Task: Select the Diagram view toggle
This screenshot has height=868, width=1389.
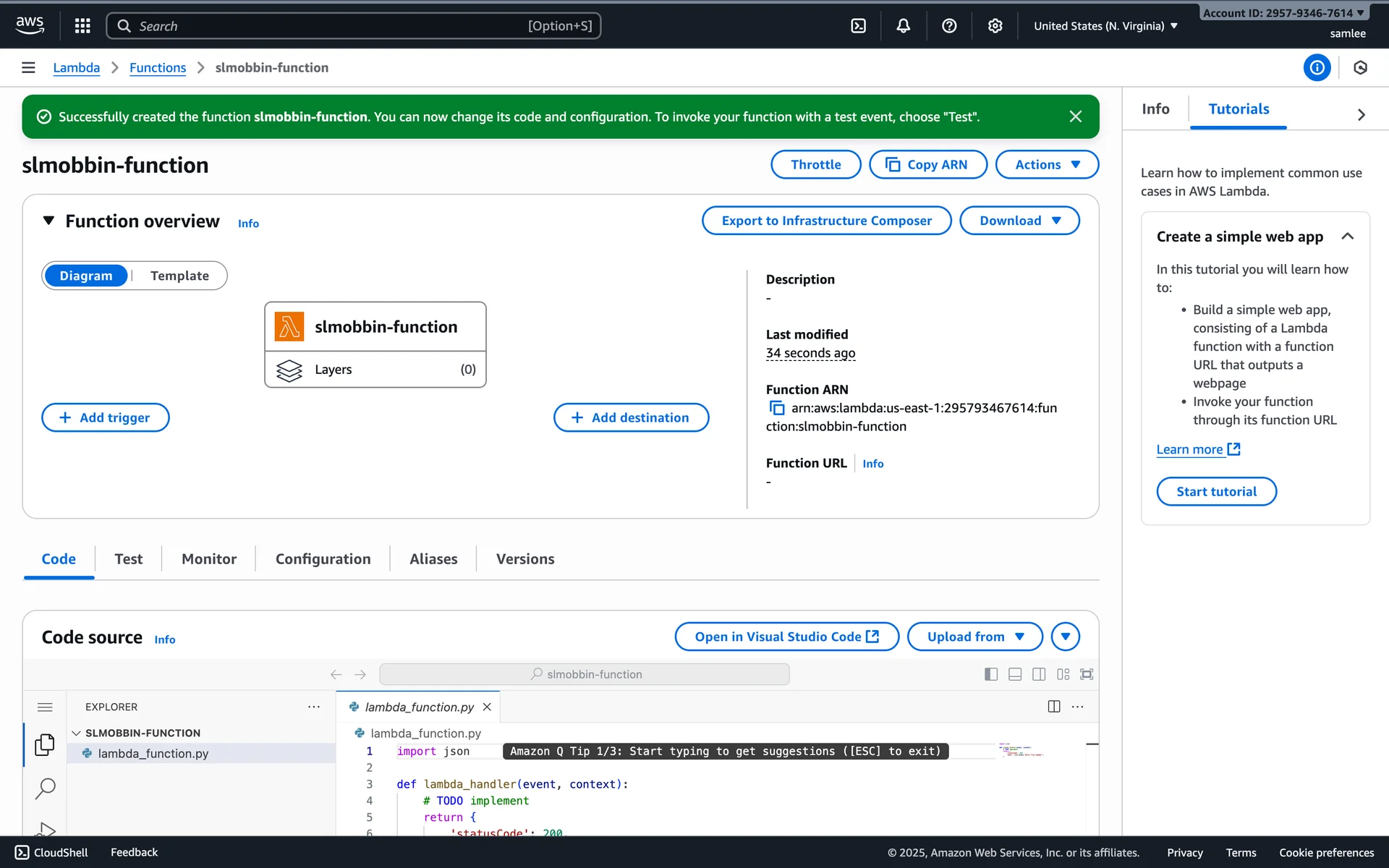Action: pos(86,276)
